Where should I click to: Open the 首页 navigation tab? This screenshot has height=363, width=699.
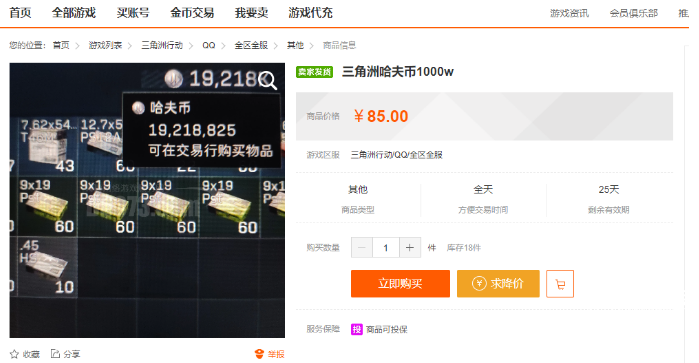pyautogui.click(x=20, y=13)
